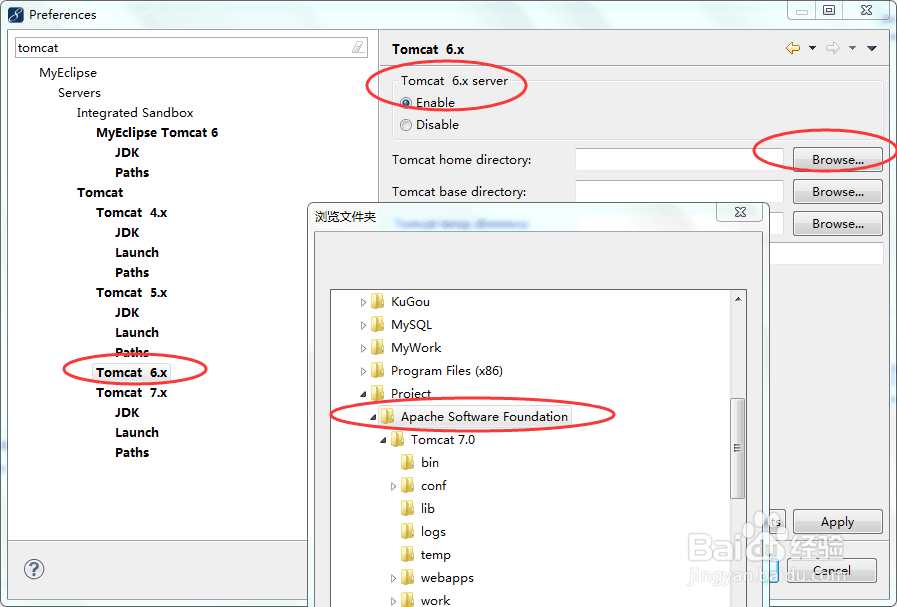Screen dimensions: 897x607
Task: Click the MyWork folder icon
Action: [378, 347]
